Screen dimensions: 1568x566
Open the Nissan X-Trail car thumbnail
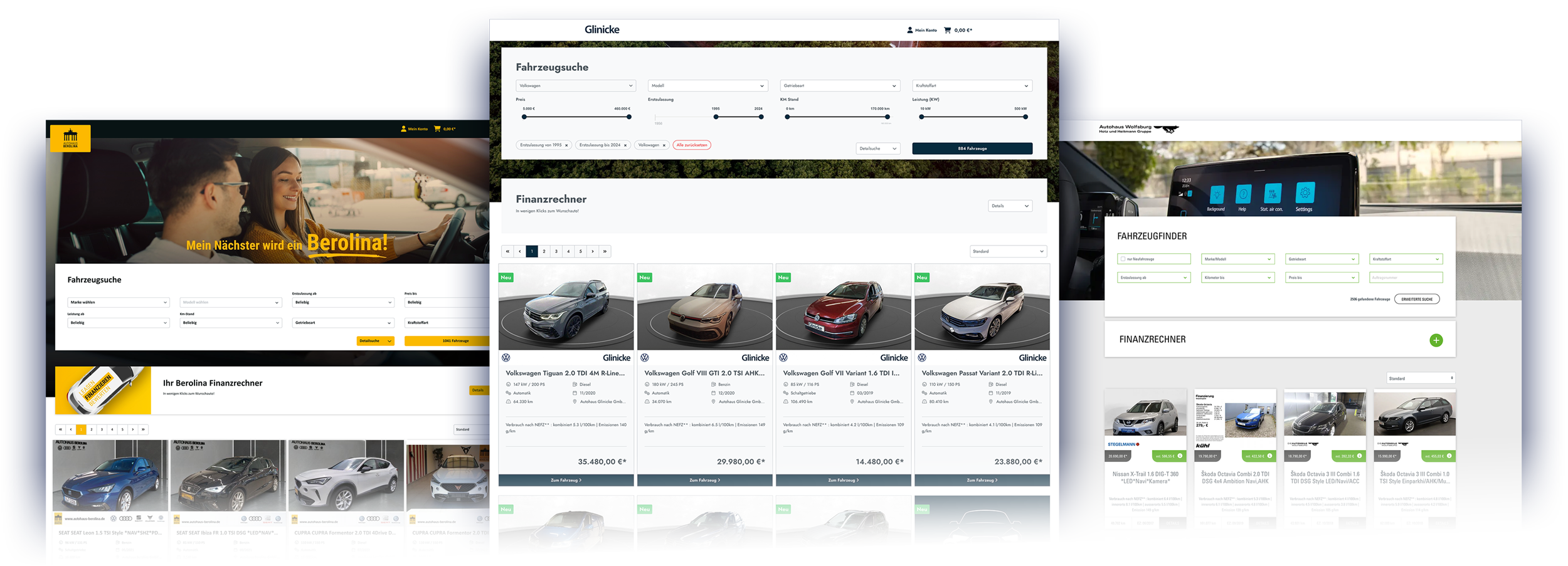1145,414
